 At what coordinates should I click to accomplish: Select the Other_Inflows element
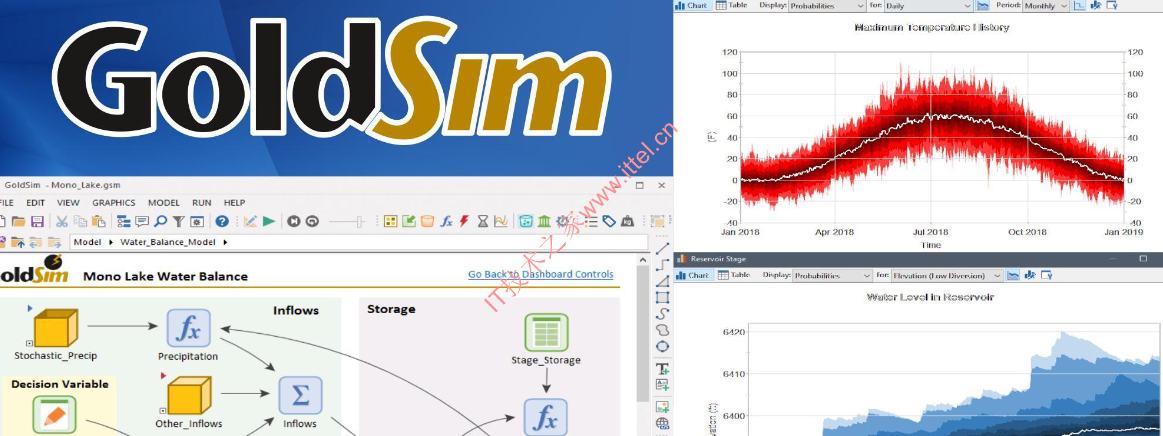[189, 396]
